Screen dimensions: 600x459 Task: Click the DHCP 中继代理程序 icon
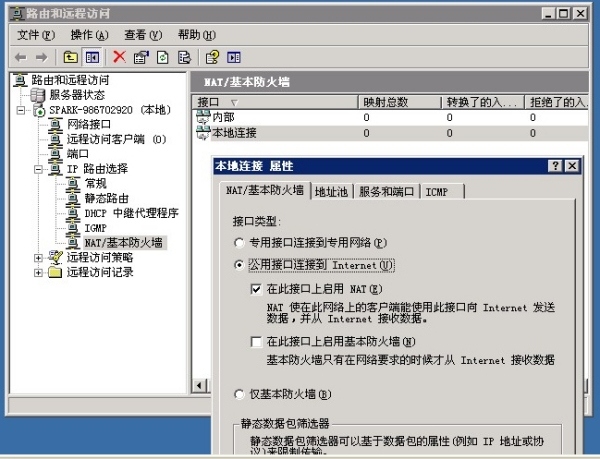tap(73, 213)
